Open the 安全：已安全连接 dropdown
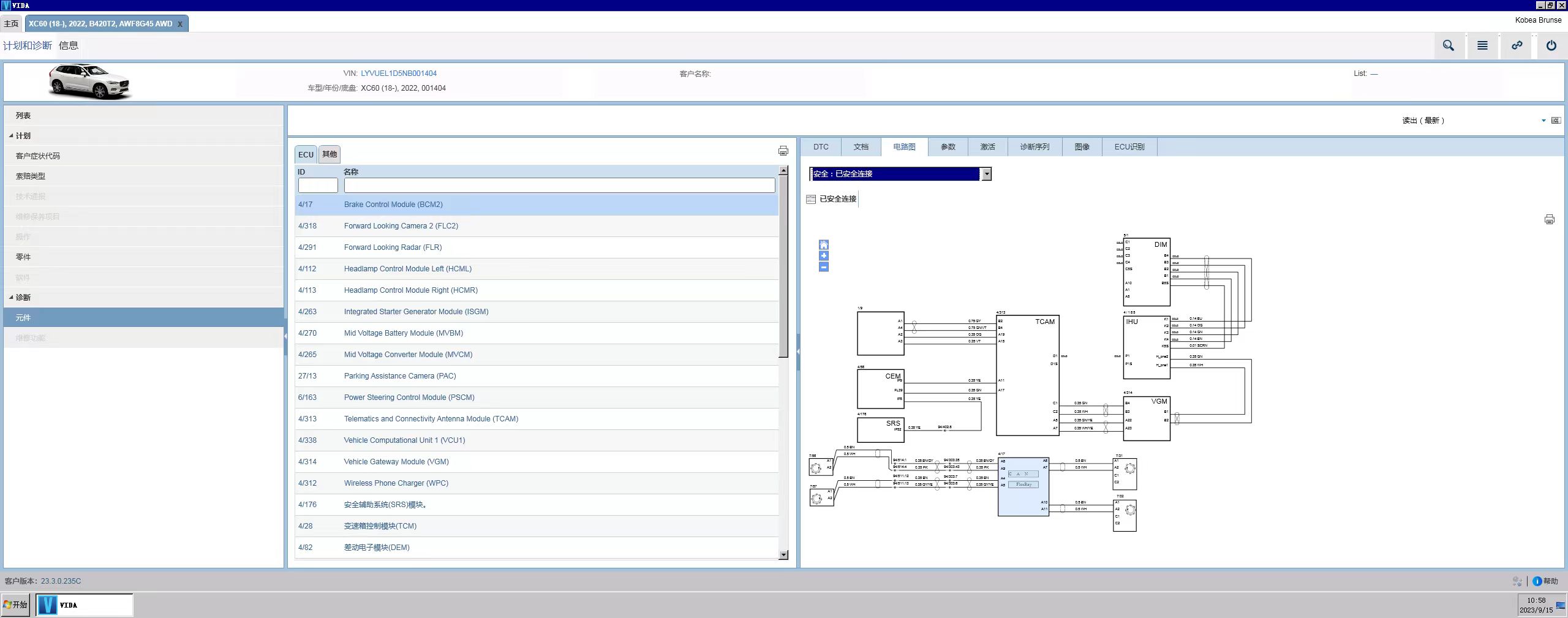This screenshot has height=618, width=1568. coord(986,174)
